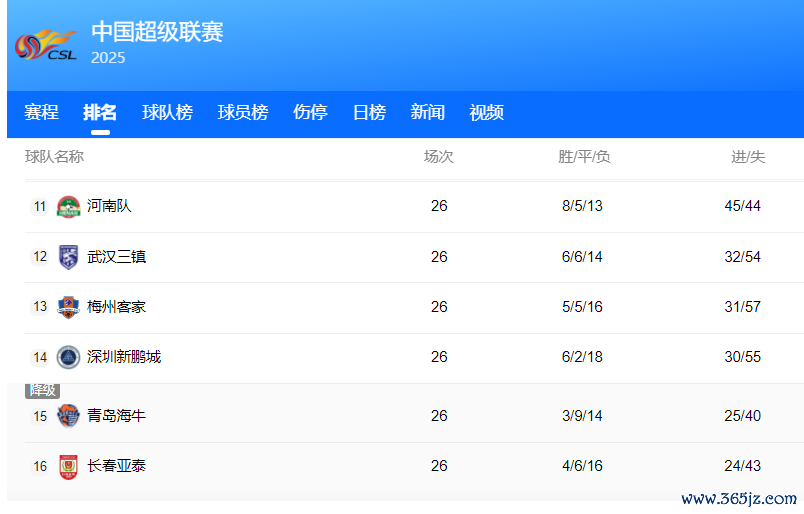Click the 青岛海牛 team crest icon
Image resolution: width=804 pixels, height=514 pixels.
68,416
